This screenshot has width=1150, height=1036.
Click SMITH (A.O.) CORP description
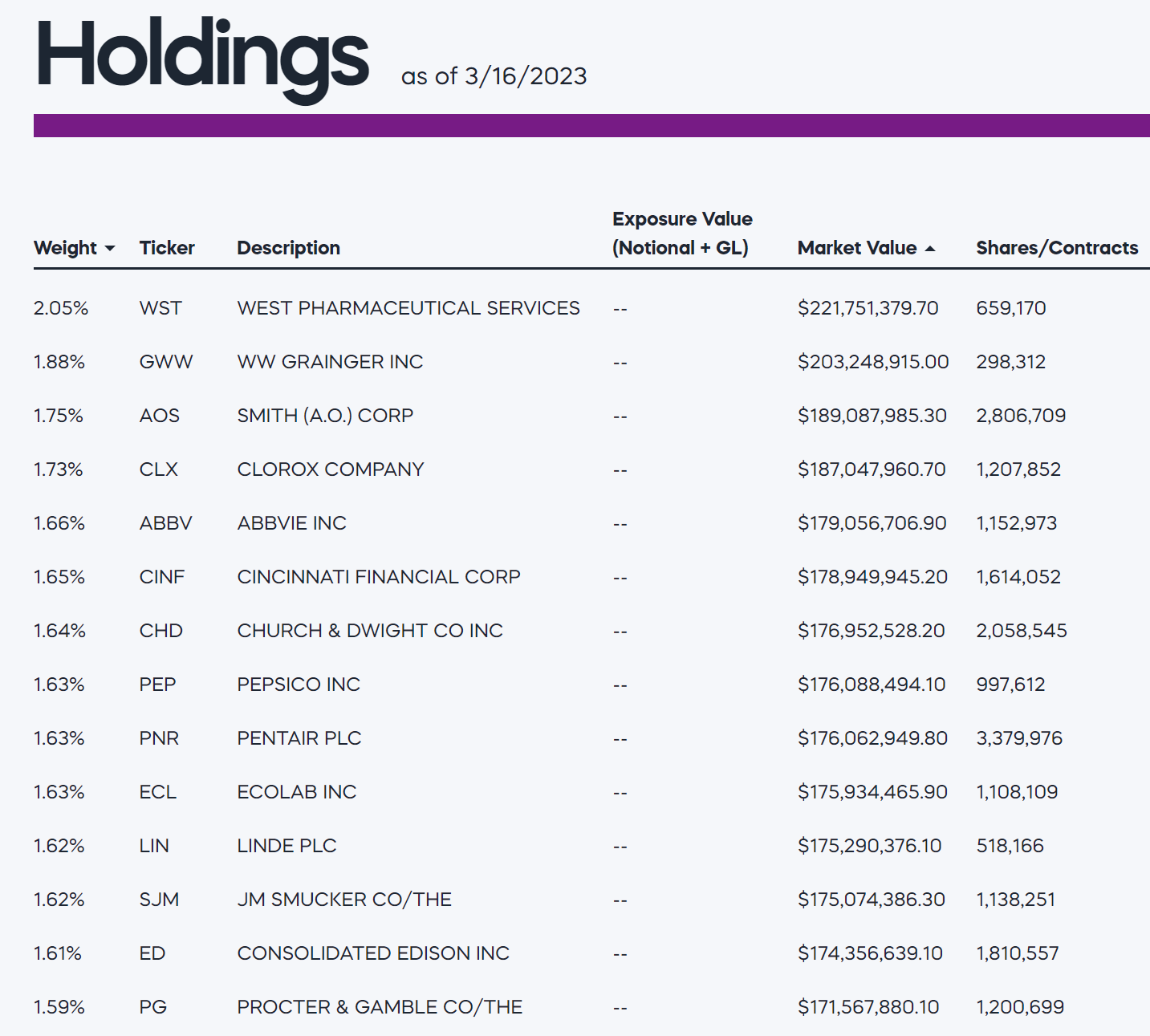(x=326, y=416)
